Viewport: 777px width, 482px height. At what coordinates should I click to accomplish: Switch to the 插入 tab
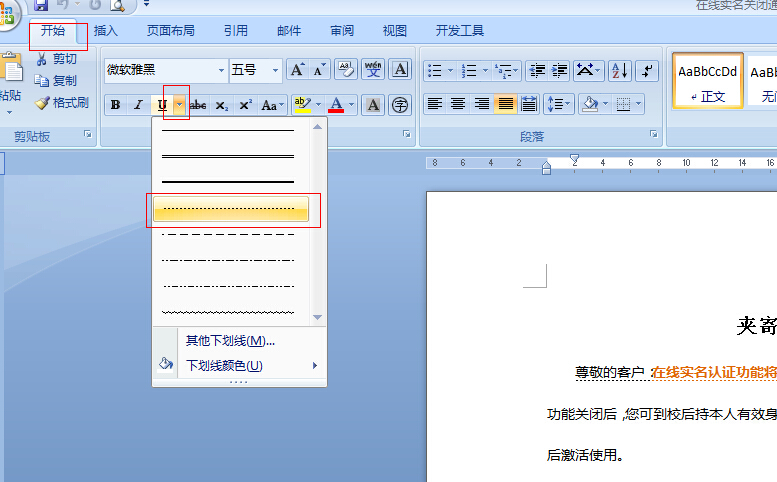coord(106,31)
